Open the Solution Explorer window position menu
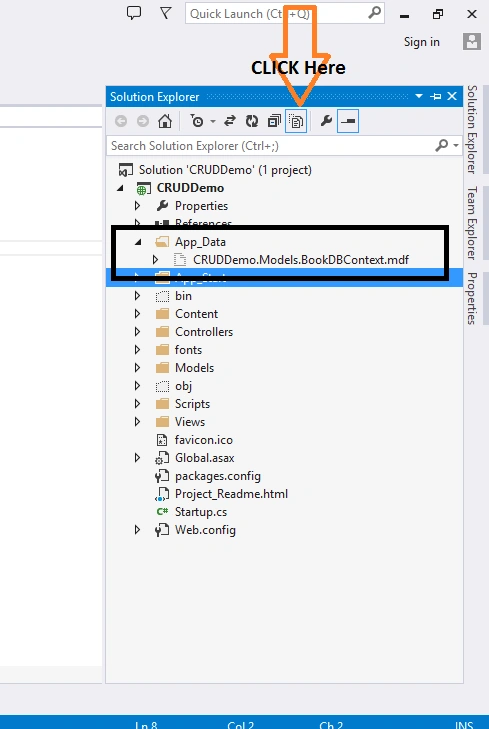Viewport: 489px width, 729px height. pyautogui.click(x=419, y=96)
